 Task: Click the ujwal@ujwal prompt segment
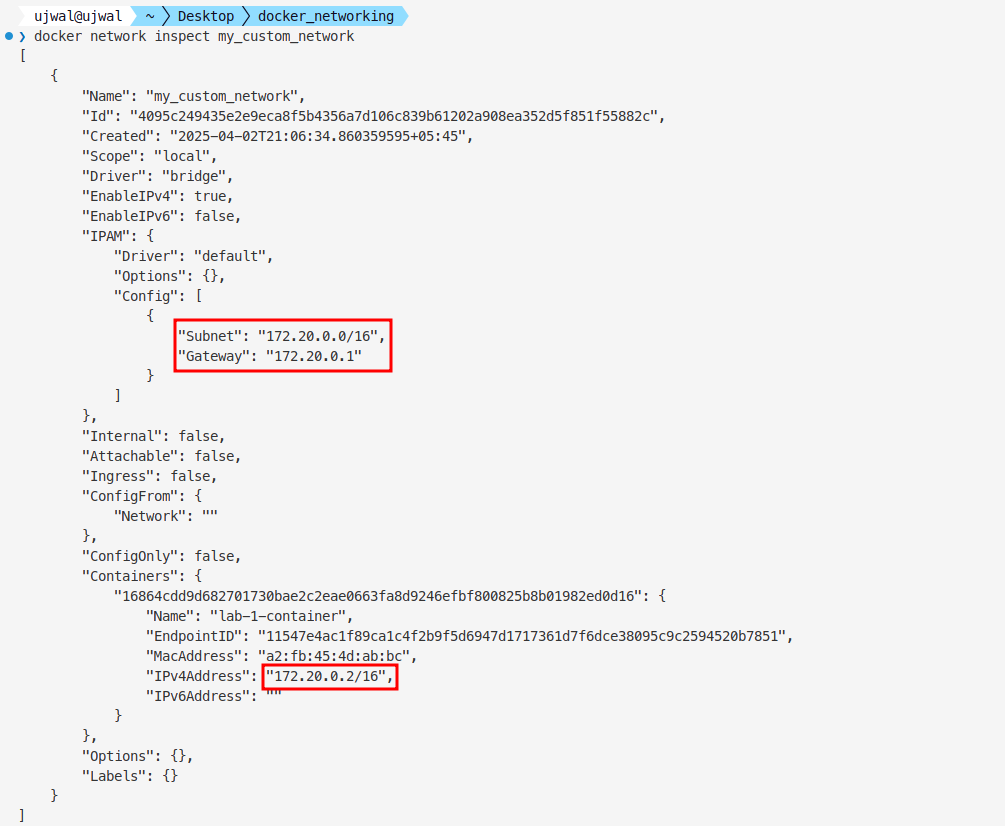pyautogui.click(x=77, y=16)
